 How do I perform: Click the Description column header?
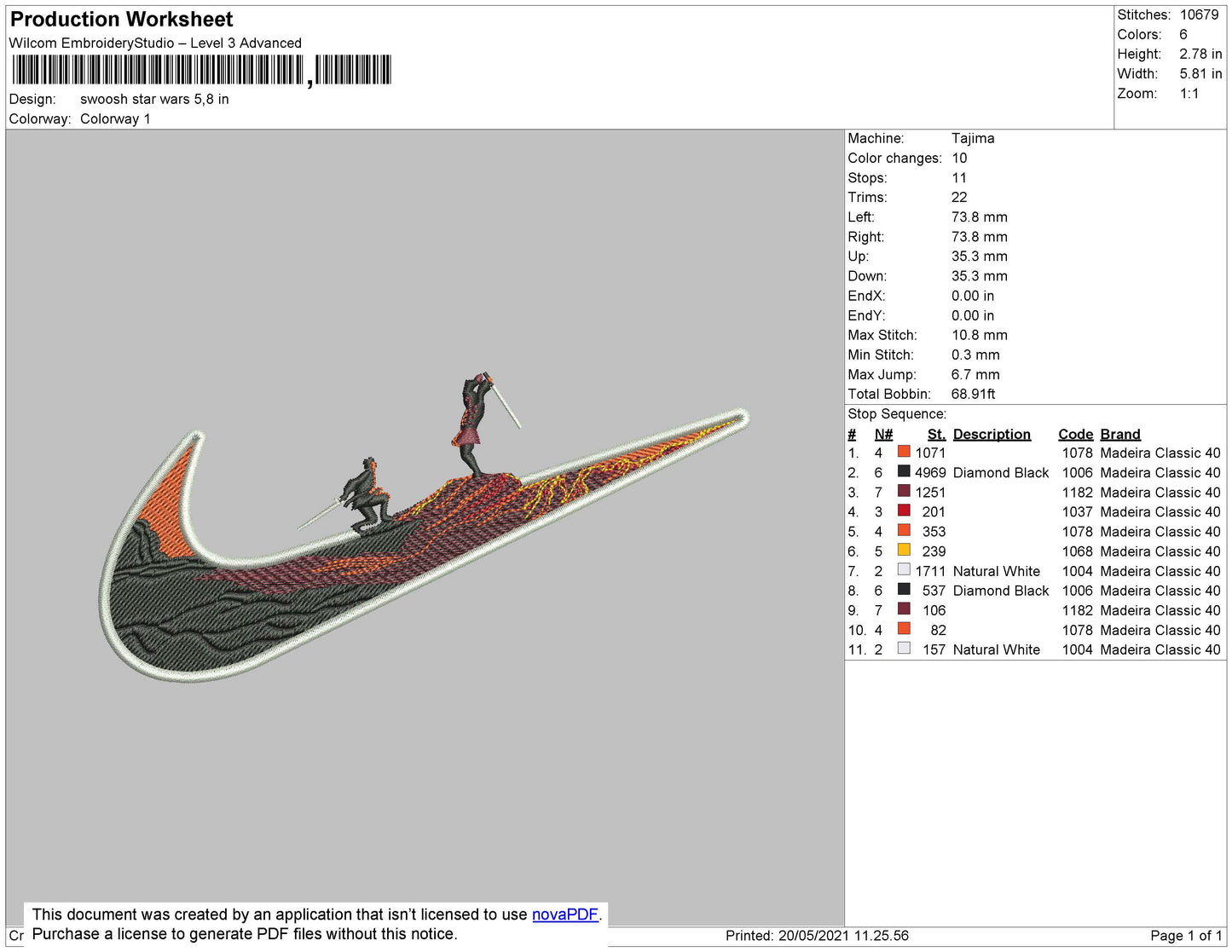click(991, 434)
